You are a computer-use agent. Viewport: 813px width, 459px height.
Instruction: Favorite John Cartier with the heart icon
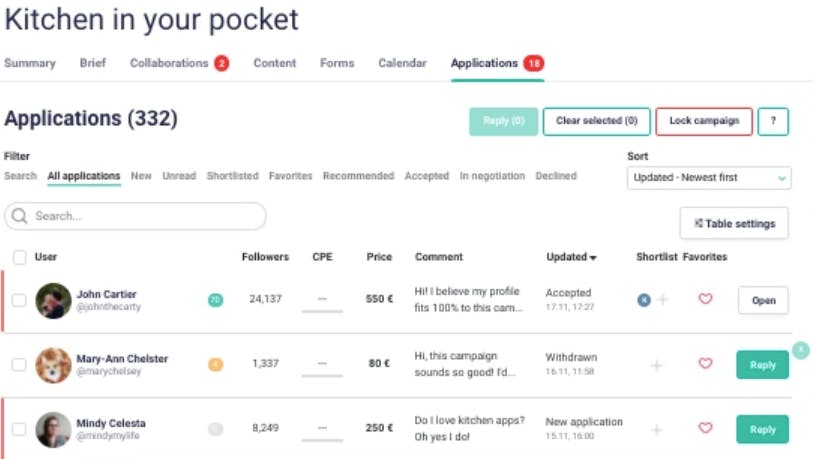[x=705, y=299]
